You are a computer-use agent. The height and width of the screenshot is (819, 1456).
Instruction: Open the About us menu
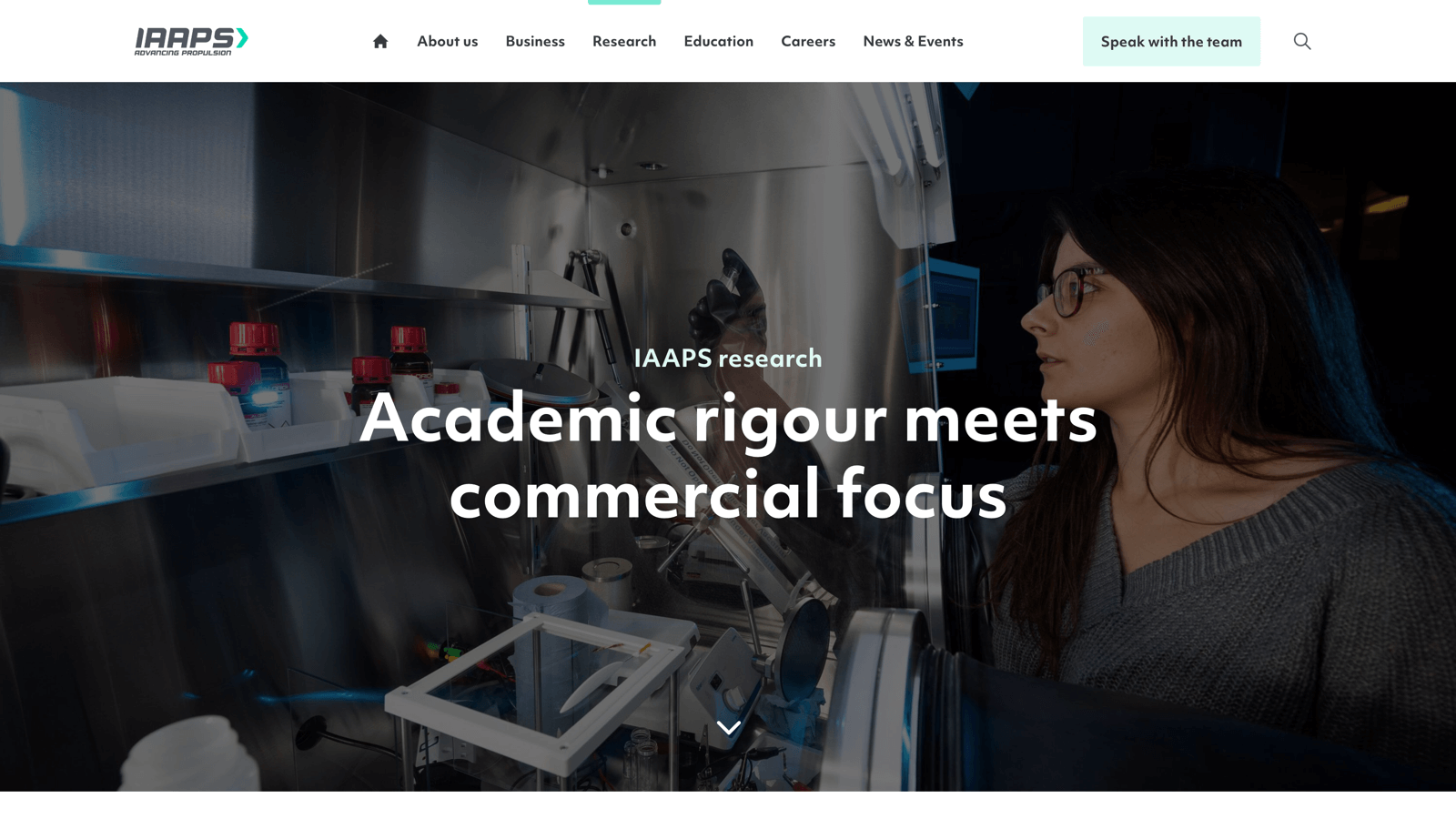point(447,41)
